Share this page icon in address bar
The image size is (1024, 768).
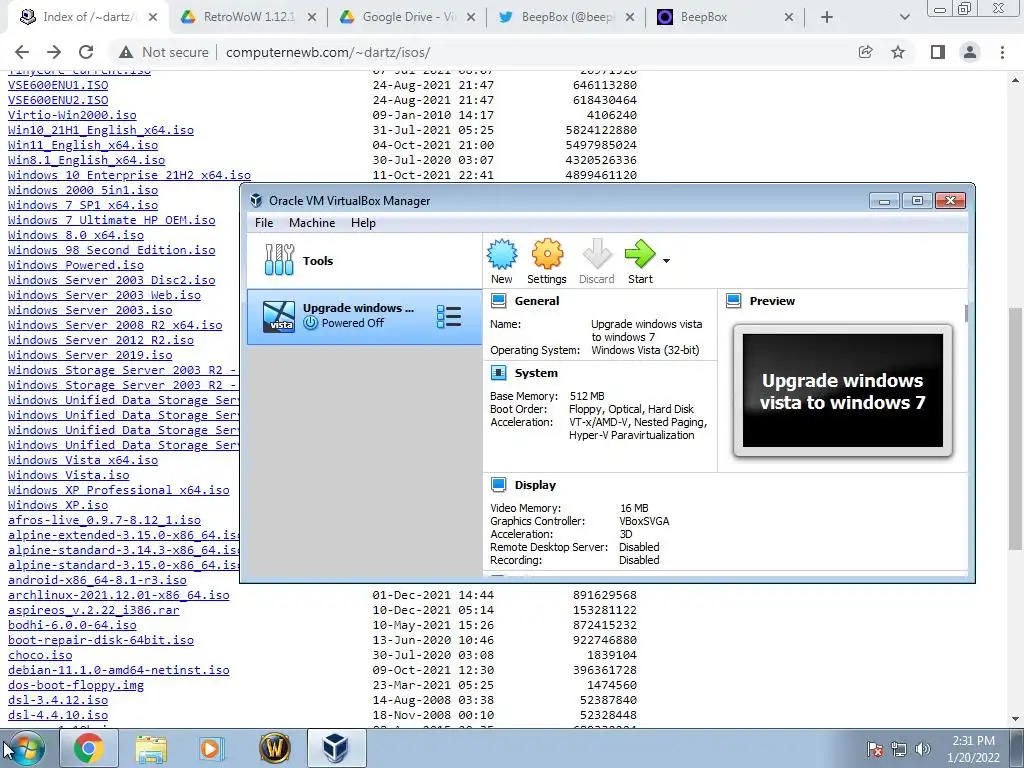pyautogui.click(x=865, y=52)
